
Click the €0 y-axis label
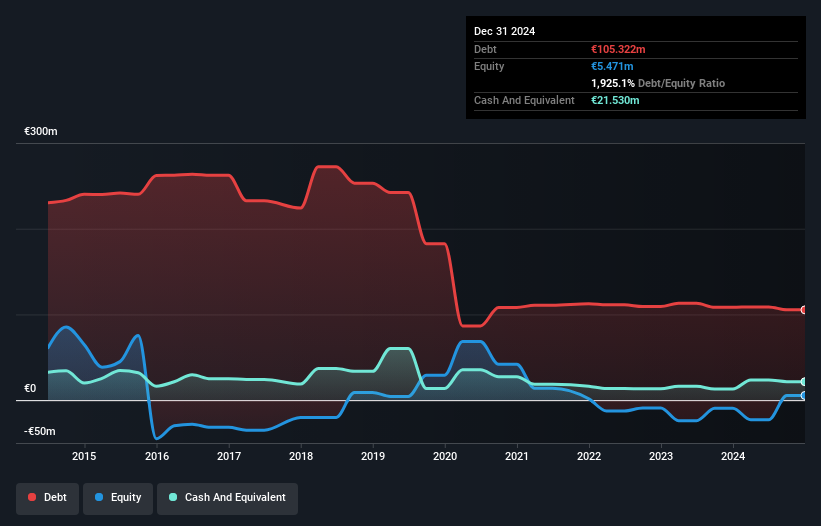(30, 388)
